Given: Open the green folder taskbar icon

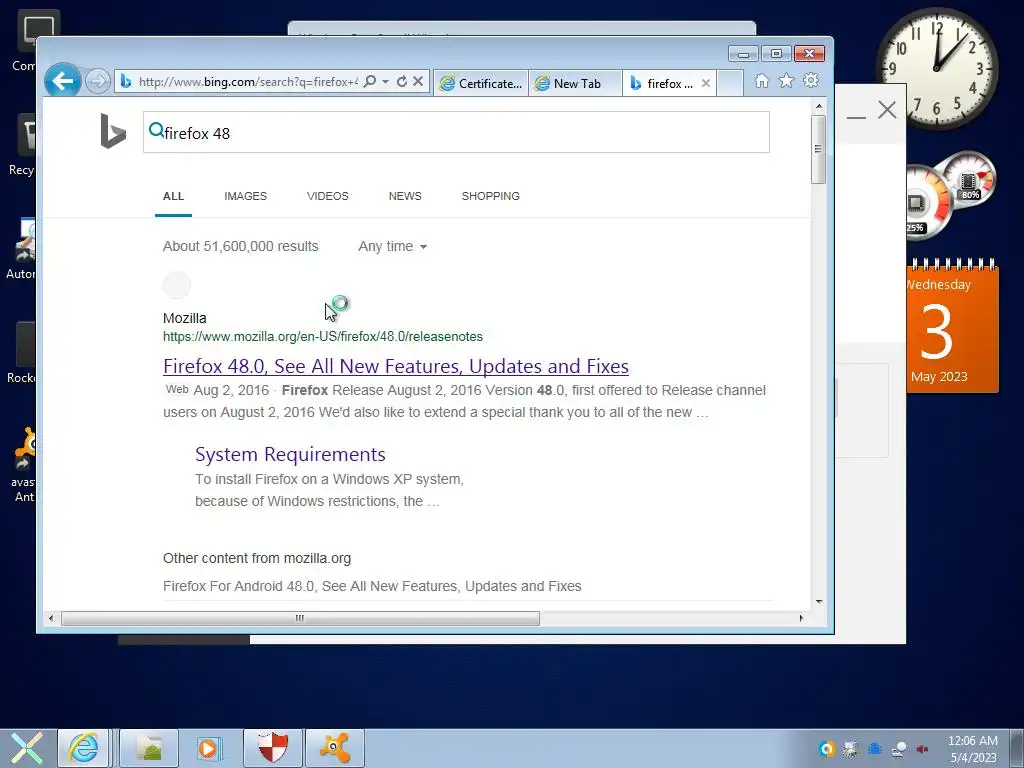Looking at the screenshot, I should 149,748.
